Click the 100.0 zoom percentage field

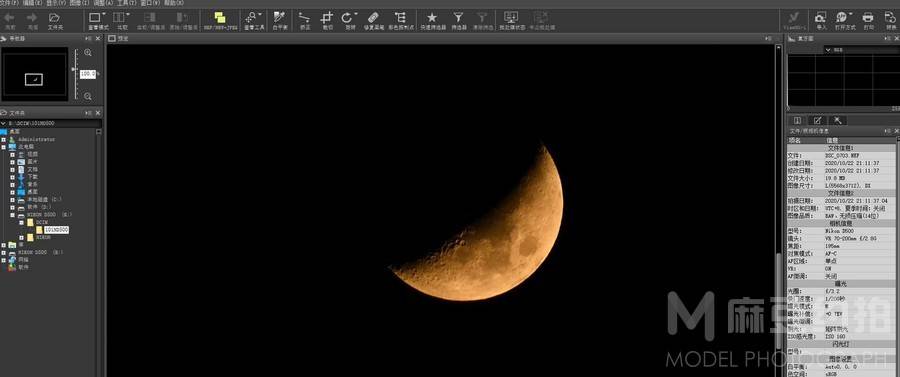[87, 74]
